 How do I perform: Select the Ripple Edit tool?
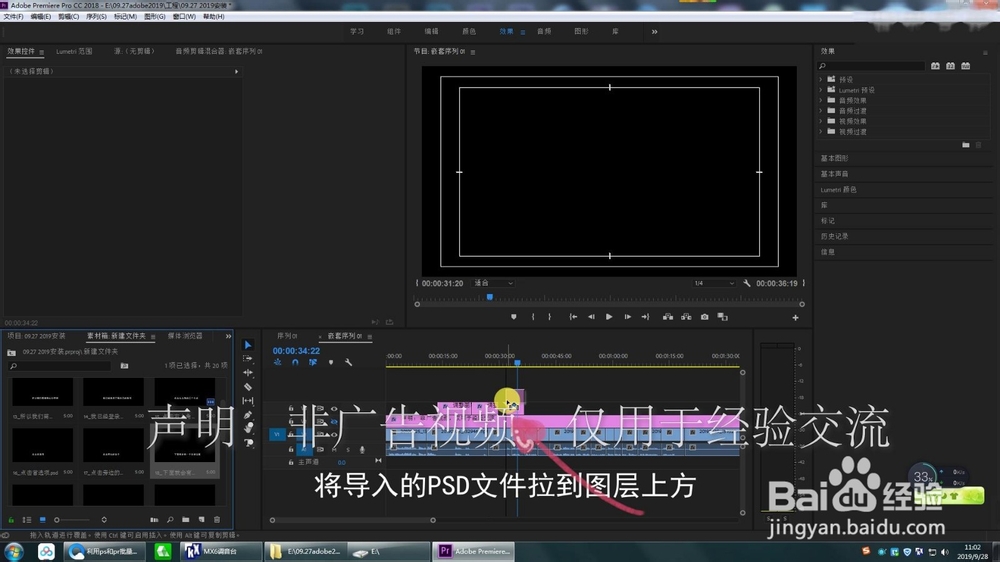(x=248, y=373)
